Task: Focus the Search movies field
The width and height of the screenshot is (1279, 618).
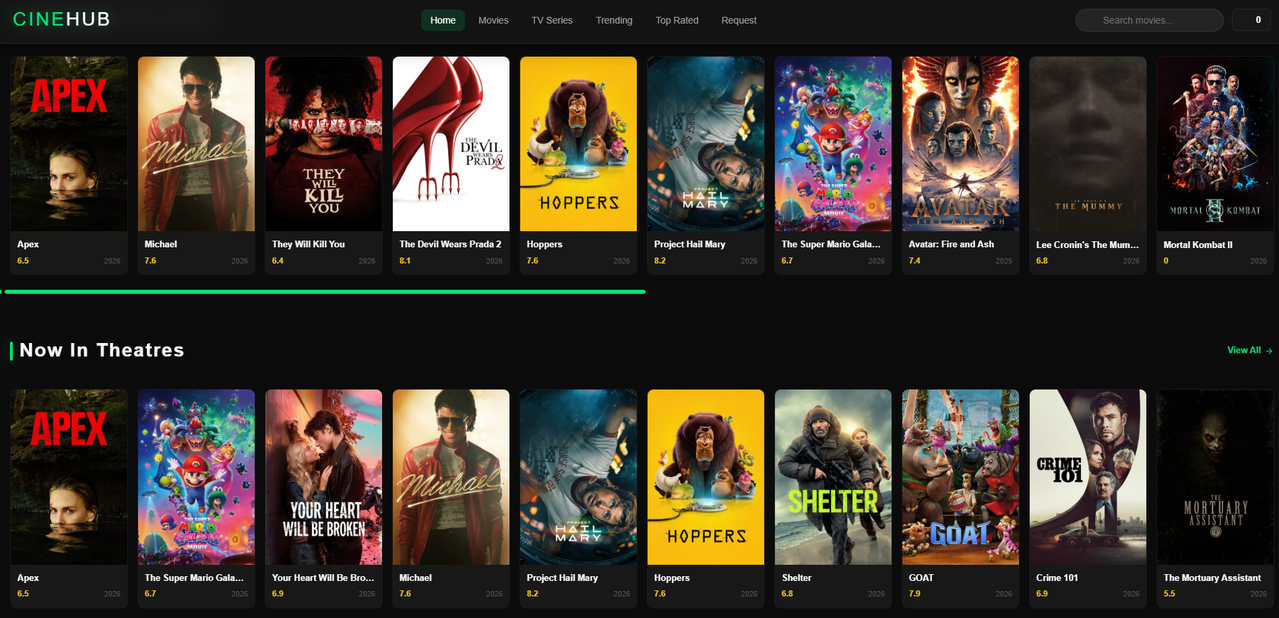Action: click(x=1149, y=20)
